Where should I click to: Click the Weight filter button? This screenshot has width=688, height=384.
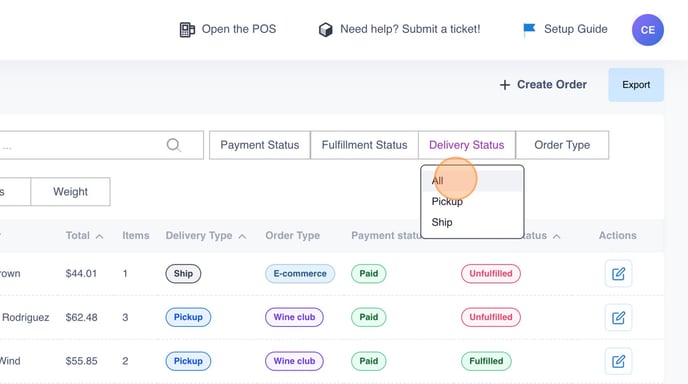click(70, 191)
